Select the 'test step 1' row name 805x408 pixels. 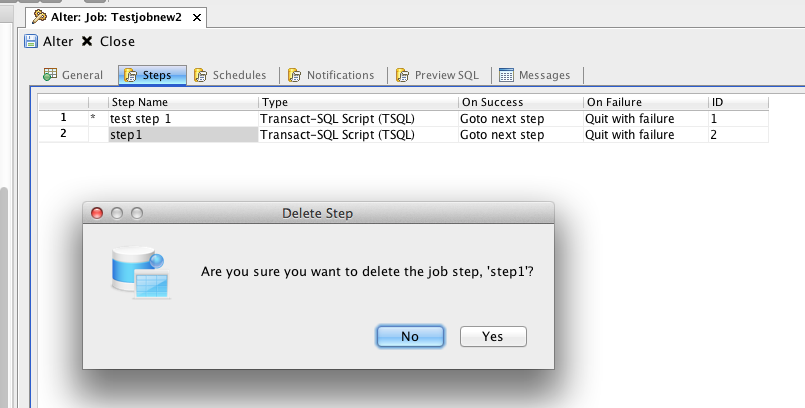coord(140,118)
